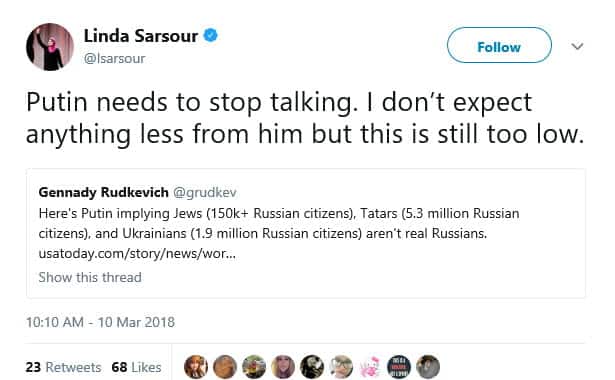Image resolution: width=615 pixels, height=380 pixels.
Task: Open the usatoday.com story link
Action: [137, 254]
